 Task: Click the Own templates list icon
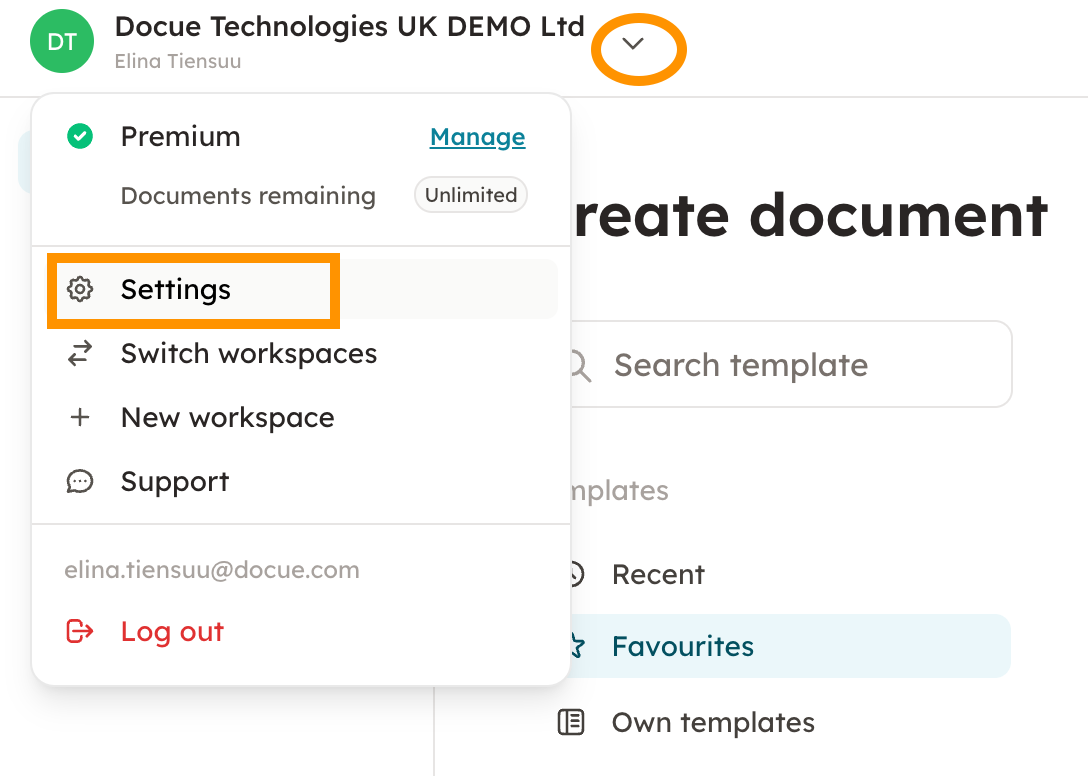point(571,722)
